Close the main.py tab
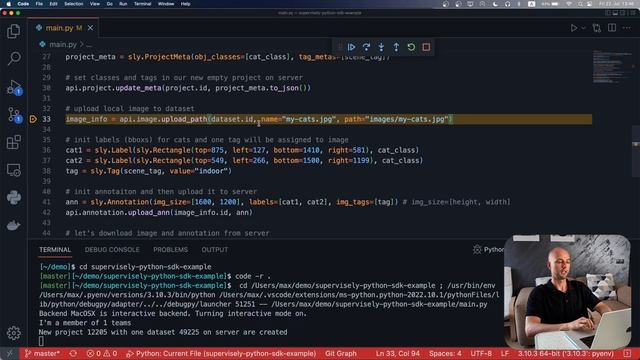Viewport: 640px width, 360px height. pos(90,28)
